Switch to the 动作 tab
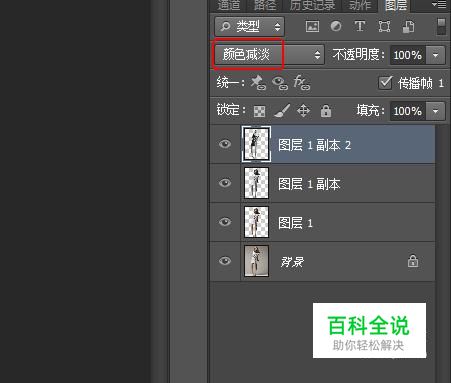451x383 pixels. pos(360,5)
